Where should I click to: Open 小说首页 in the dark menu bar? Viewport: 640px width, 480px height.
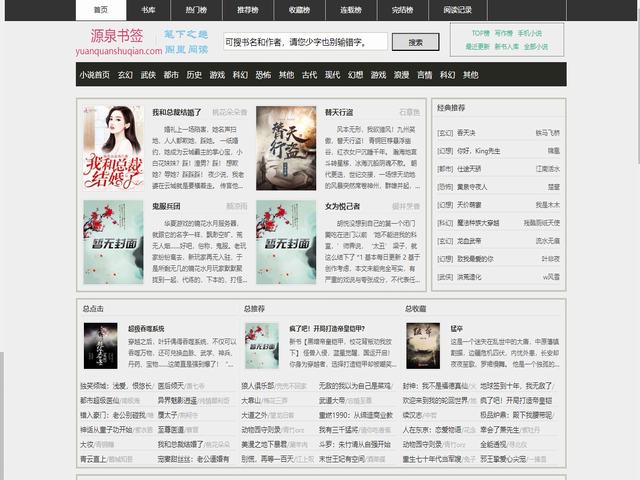tap(94, 75)
